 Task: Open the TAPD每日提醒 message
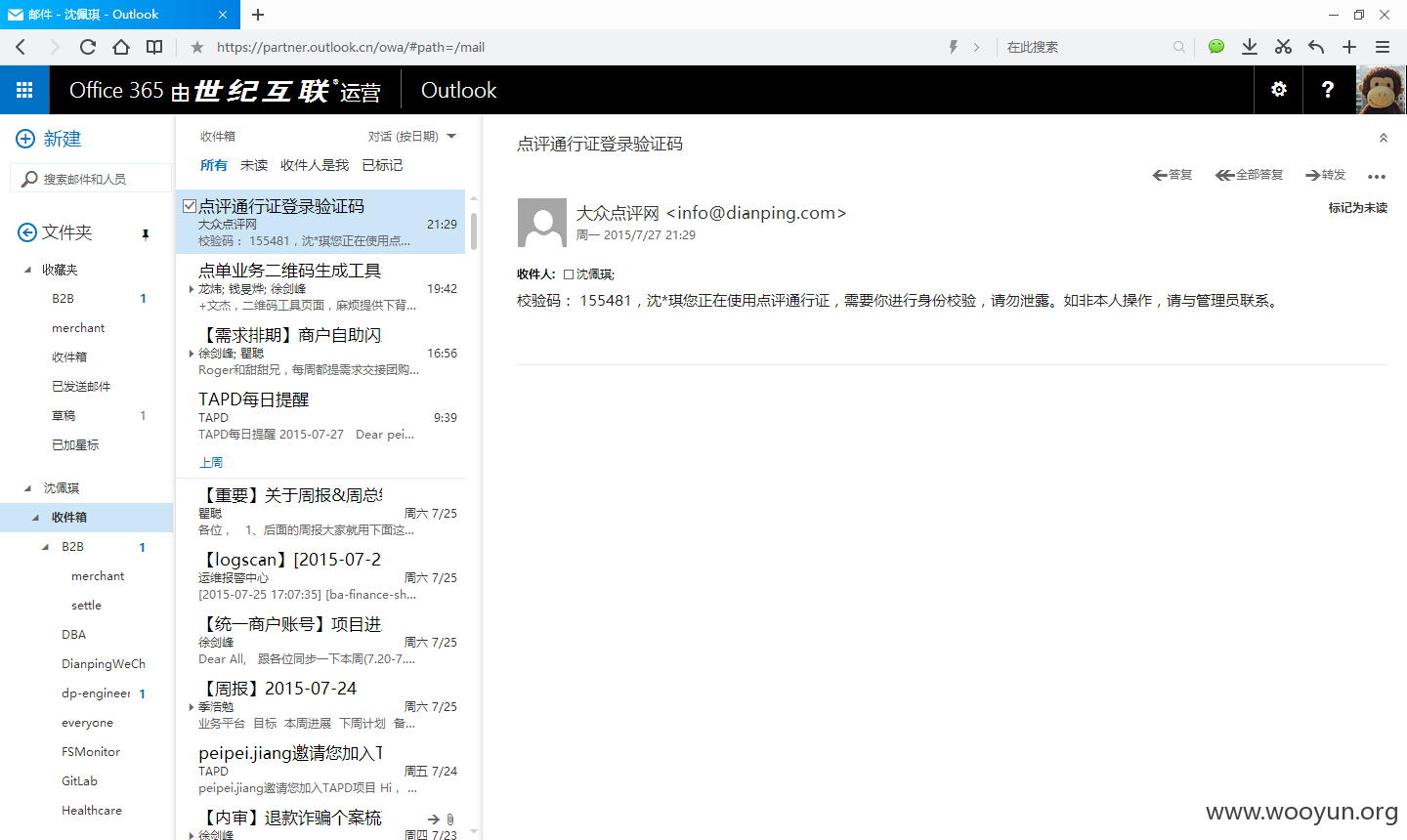click(320, 415)
